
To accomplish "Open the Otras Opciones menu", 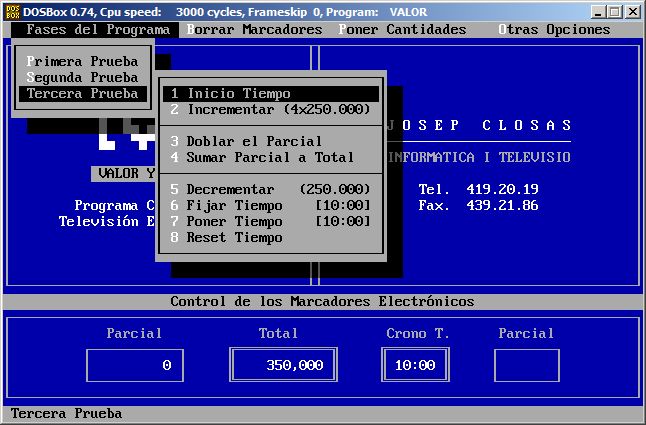I will [554, 30].
